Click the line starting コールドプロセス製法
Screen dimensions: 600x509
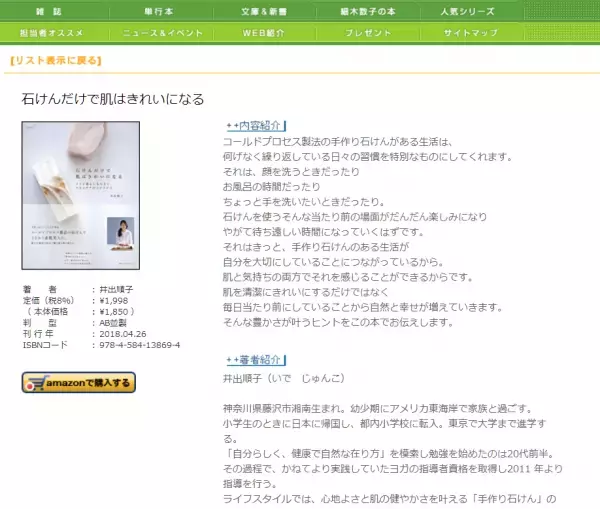click(x=338, y=142)
